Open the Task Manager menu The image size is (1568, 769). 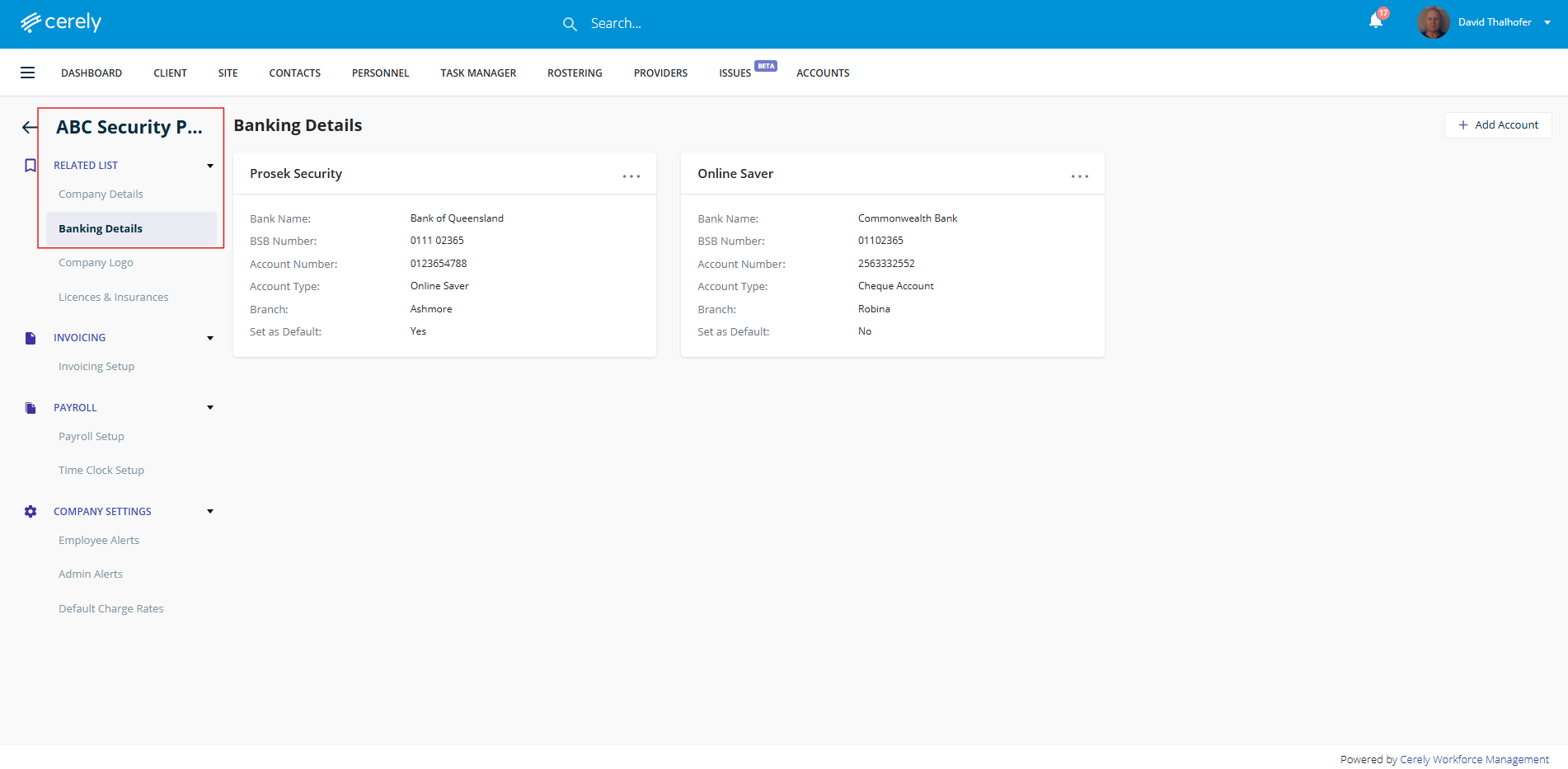[x=478, y=73]
